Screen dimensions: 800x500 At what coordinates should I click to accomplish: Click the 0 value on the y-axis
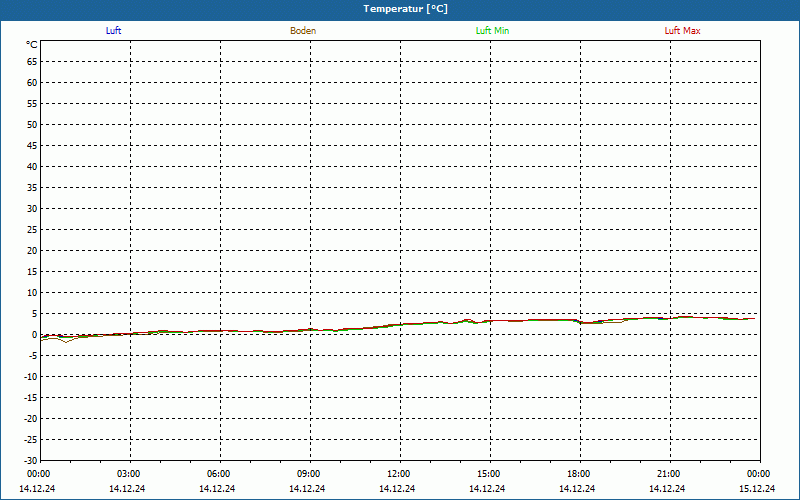point(35,335)
